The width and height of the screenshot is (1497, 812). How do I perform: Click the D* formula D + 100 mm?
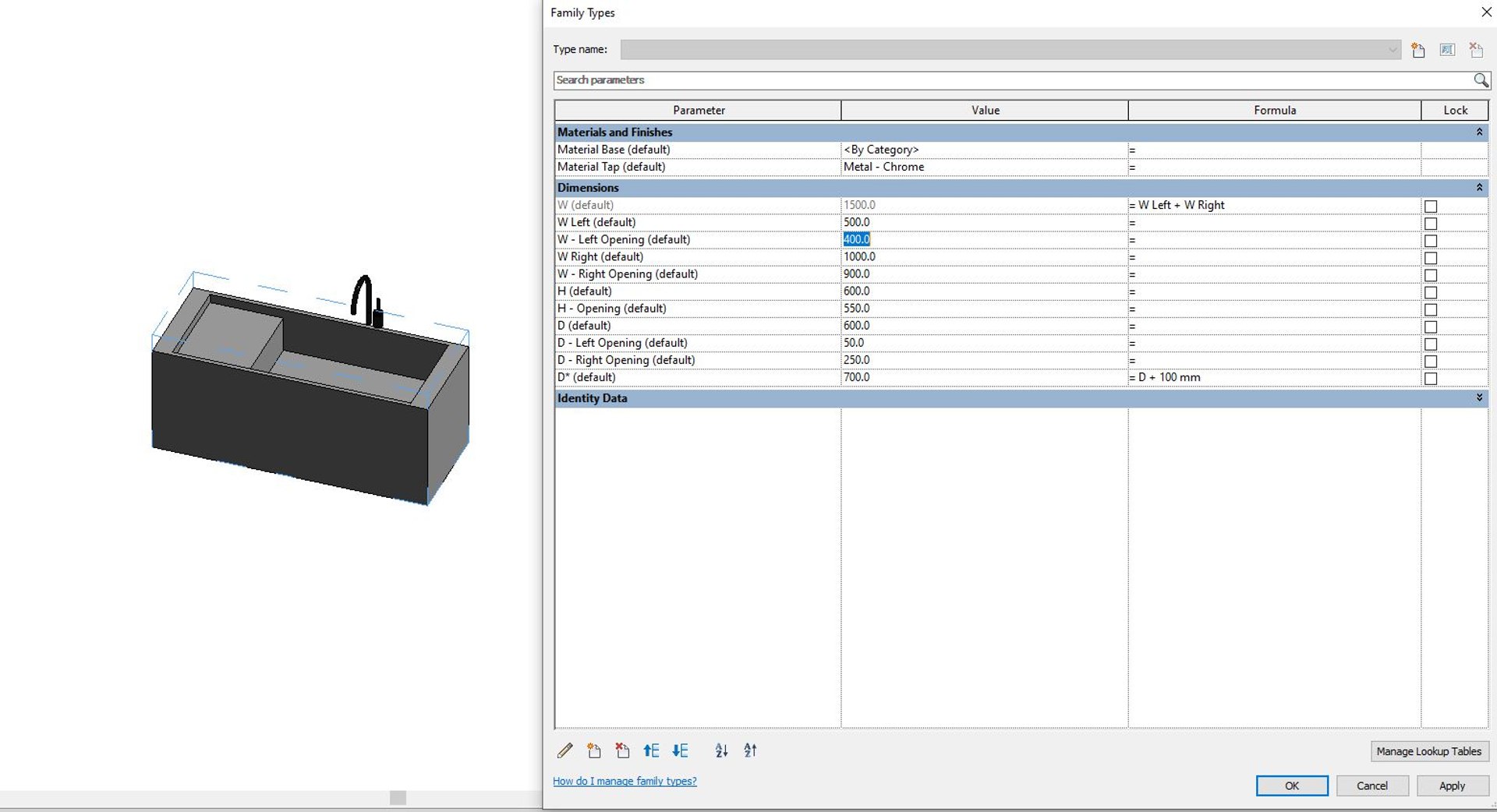pyautogui.click(x=1170, y=377)
